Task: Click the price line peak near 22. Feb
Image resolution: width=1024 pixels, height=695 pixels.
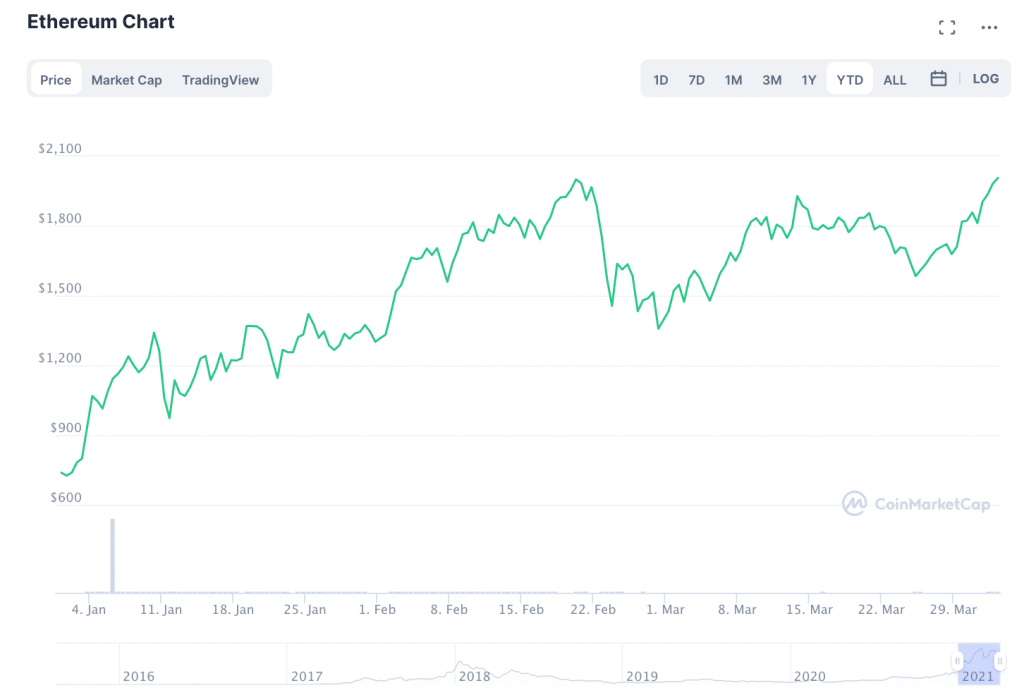Action: pos(576,180)
